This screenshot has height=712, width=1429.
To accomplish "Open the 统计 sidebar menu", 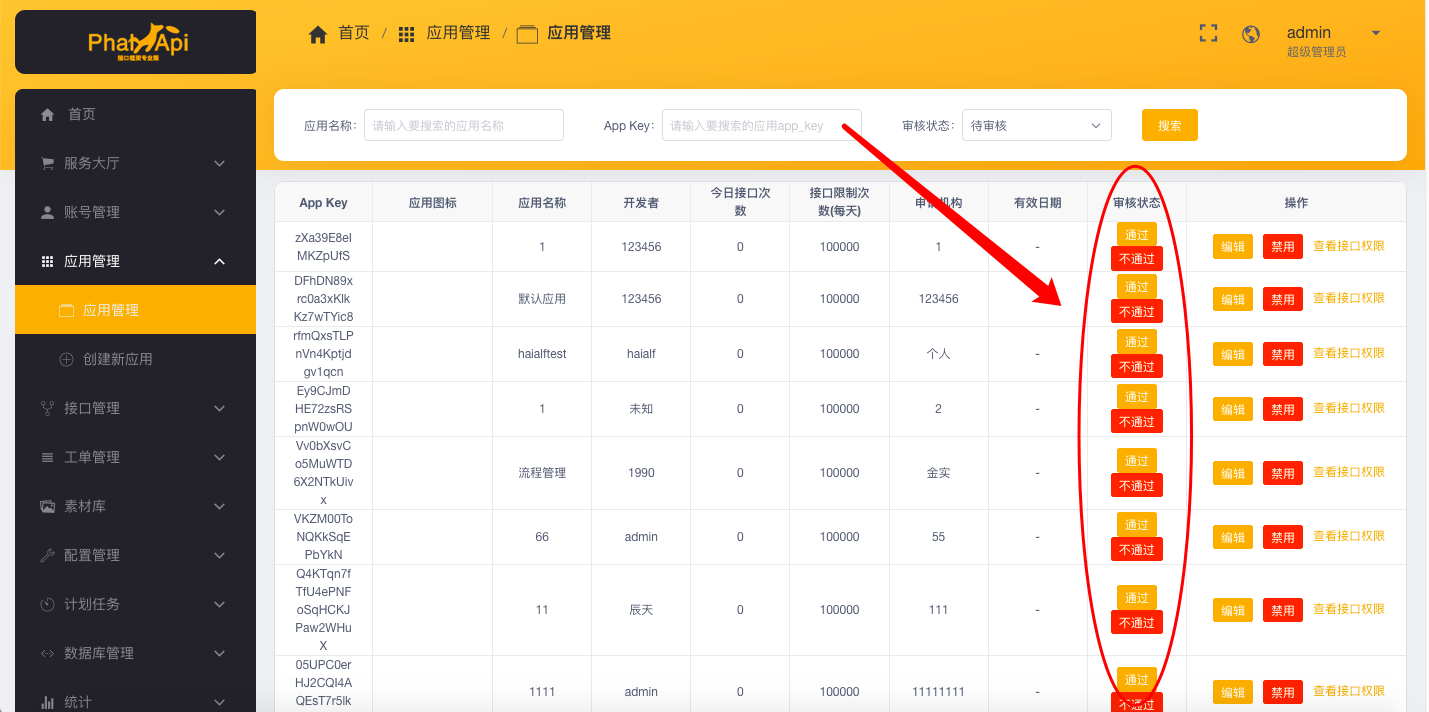I will click(x=135, y=701).
